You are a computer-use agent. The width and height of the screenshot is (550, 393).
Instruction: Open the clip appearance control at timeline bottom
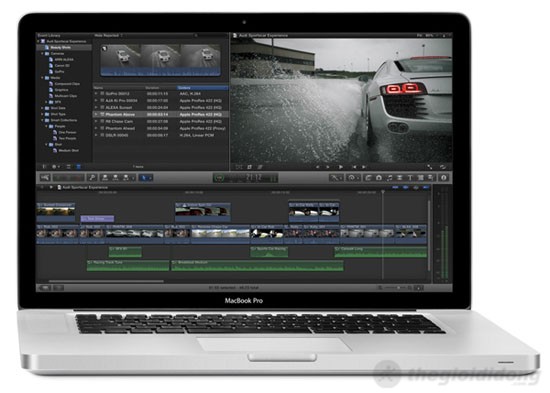(419, 288)
